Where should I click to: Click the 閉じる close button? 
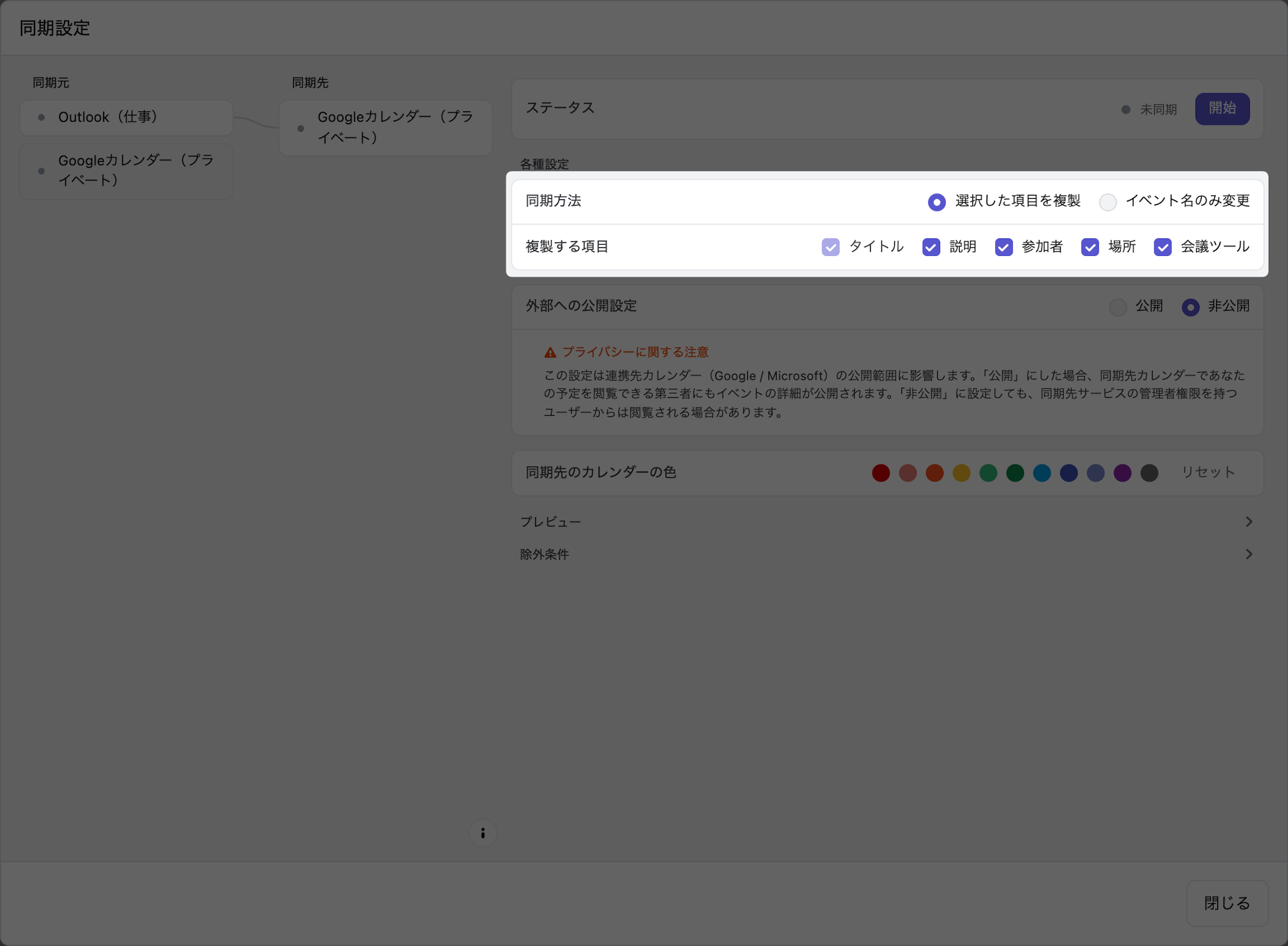tap(1227, 903)
